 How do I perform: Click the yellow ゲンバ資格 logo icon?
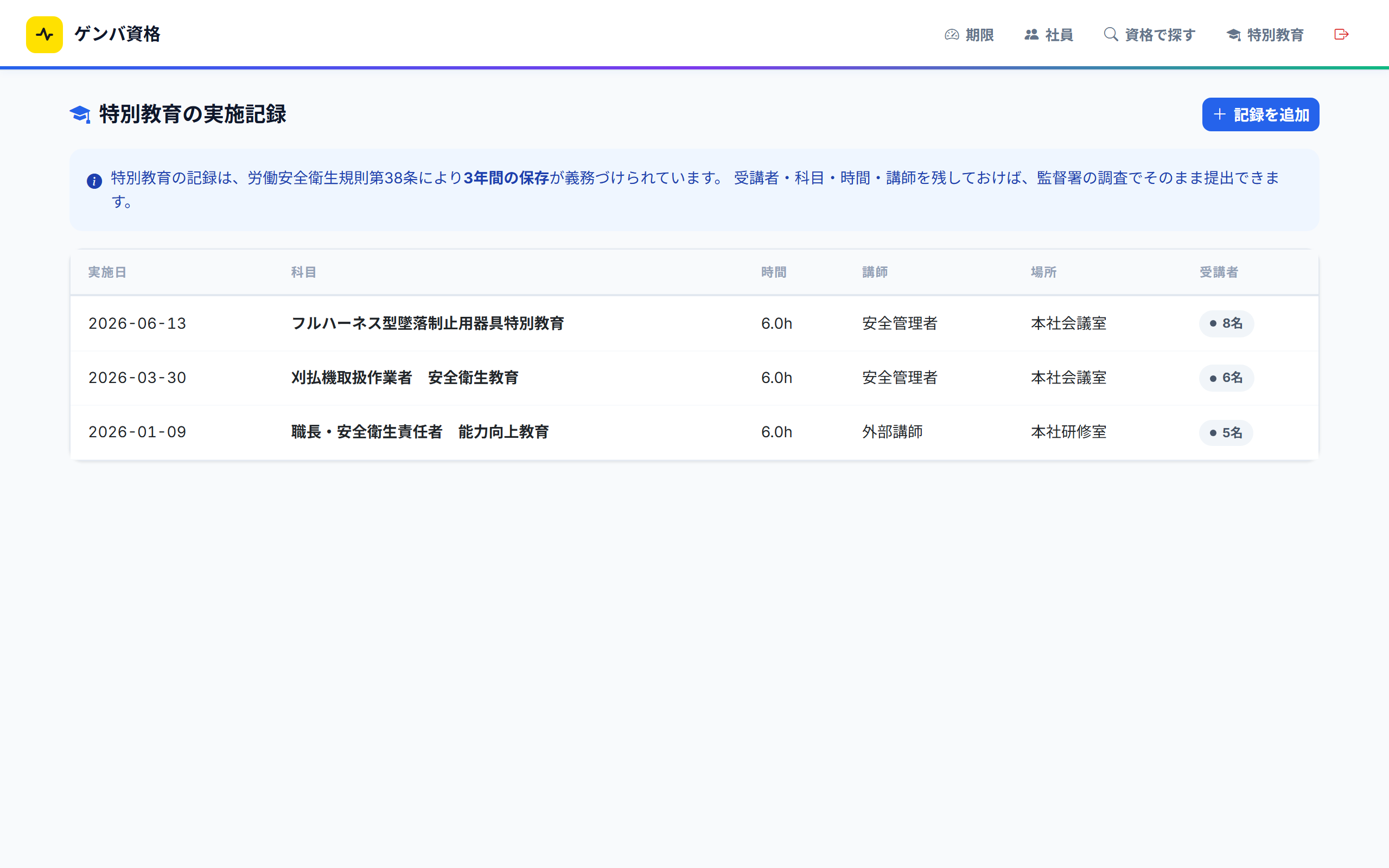(x=44, y=34)
